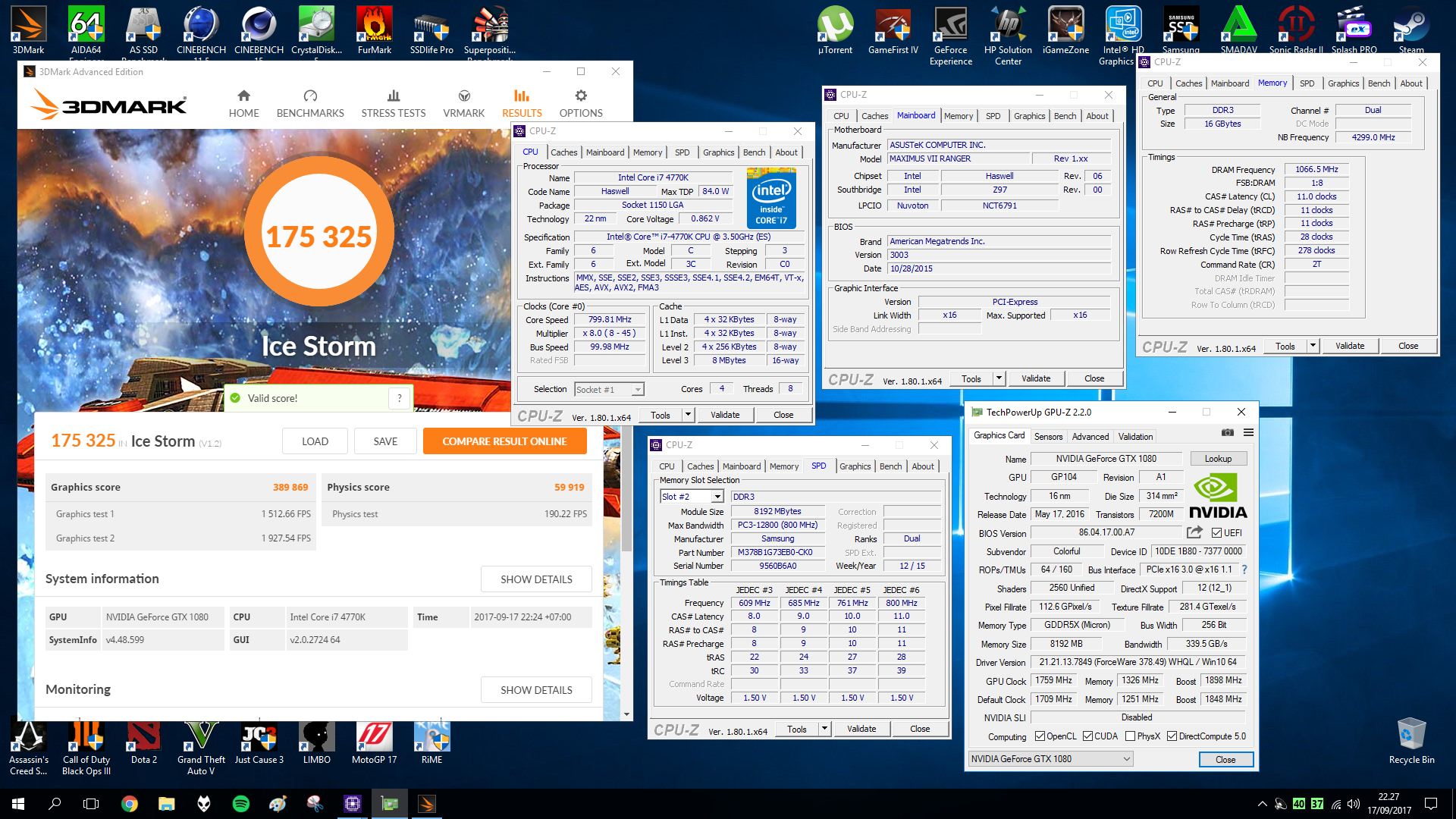Open the AS SSD Benchmark shortcut

coord(143,30)
